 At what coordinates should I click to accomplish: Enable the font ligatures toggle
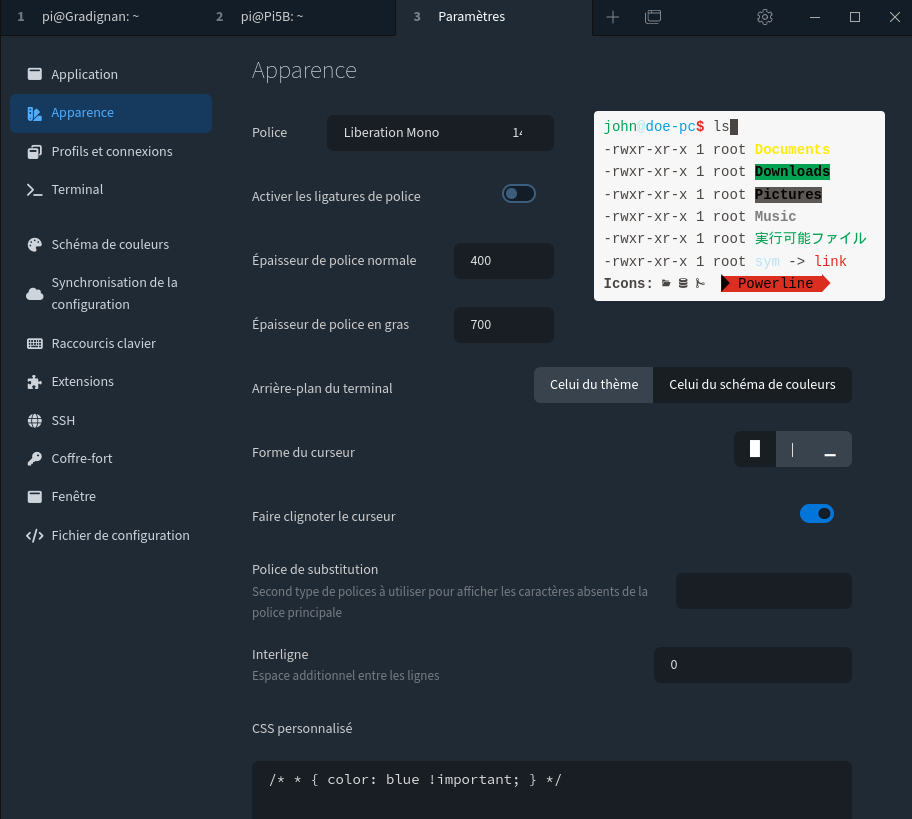pyautogui.click(x=519, y=194)
